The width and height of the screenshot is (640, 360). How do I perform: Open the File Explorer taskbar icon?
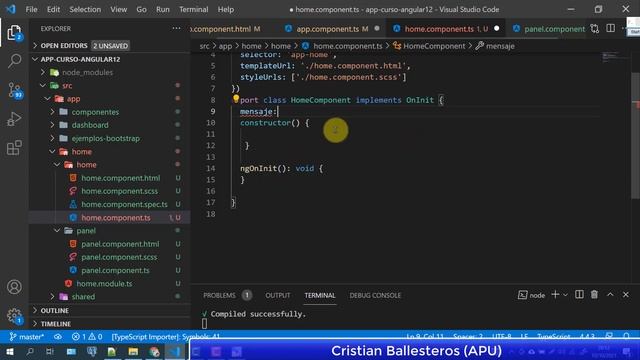133,351
